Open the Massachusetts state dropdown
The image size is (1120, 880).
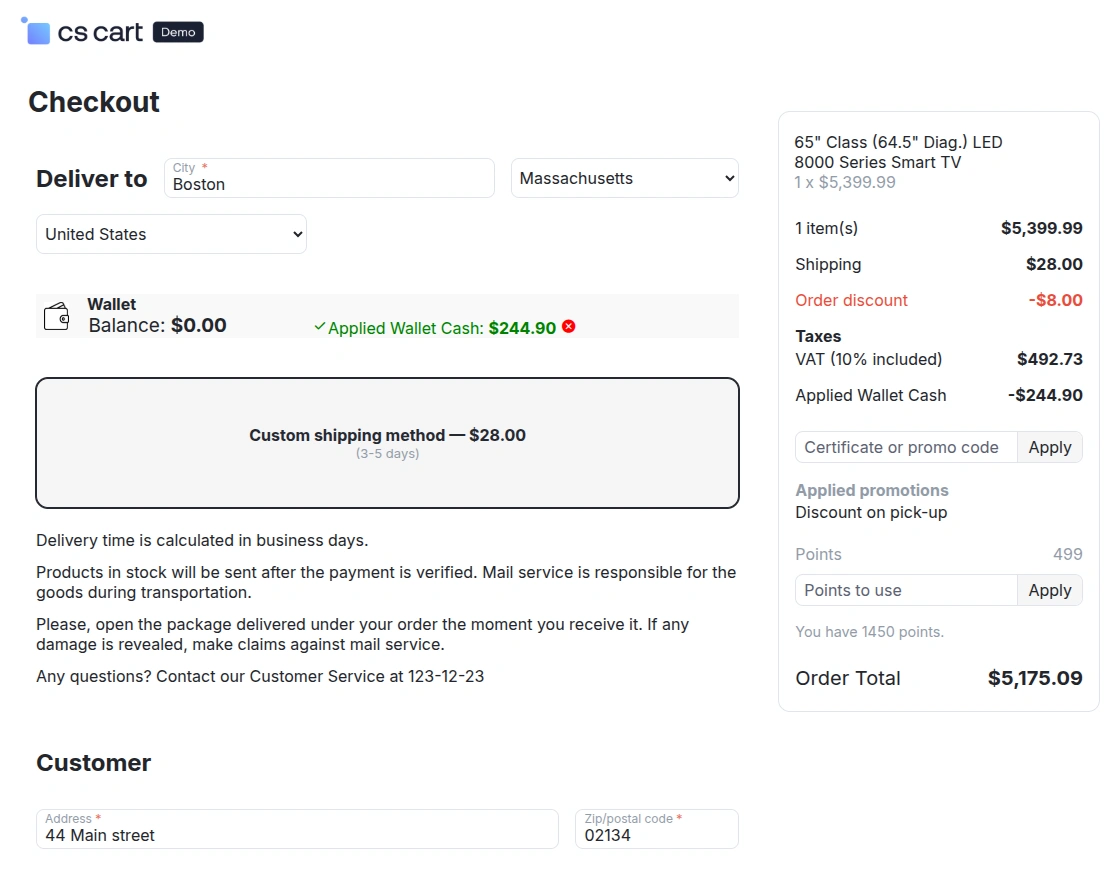click(624, 178)
